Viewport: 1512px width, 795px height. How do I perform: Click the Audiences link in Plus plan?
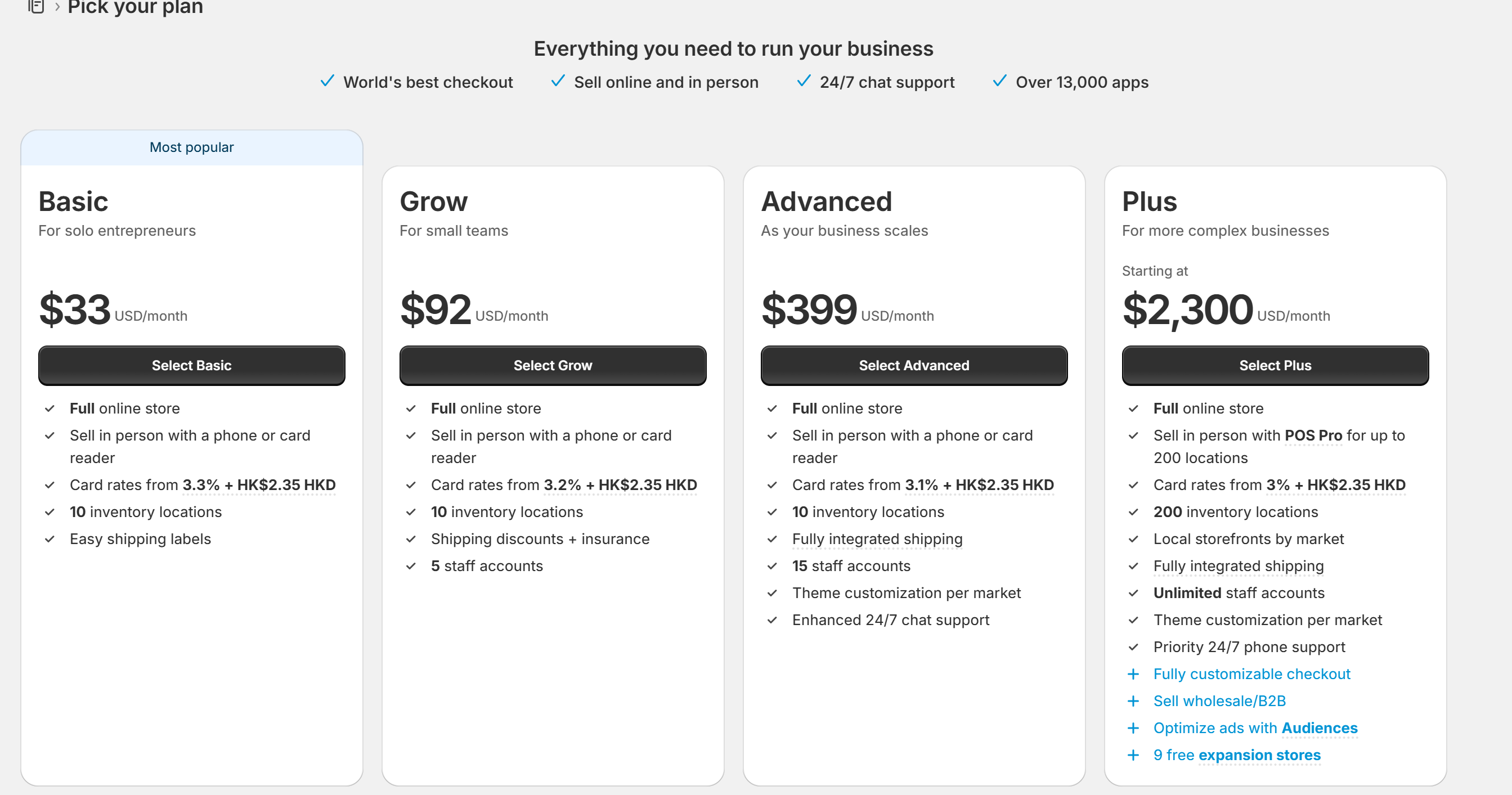click(1320, 728)
